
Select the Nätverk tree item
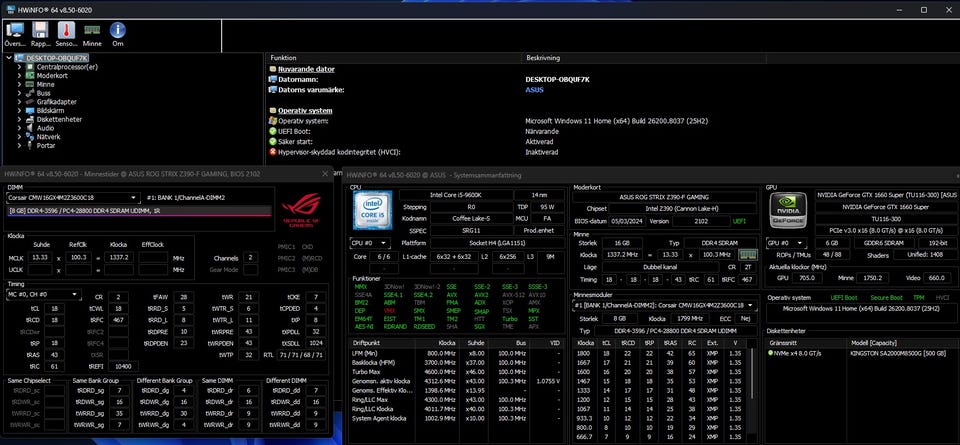[x=48, y=137]
